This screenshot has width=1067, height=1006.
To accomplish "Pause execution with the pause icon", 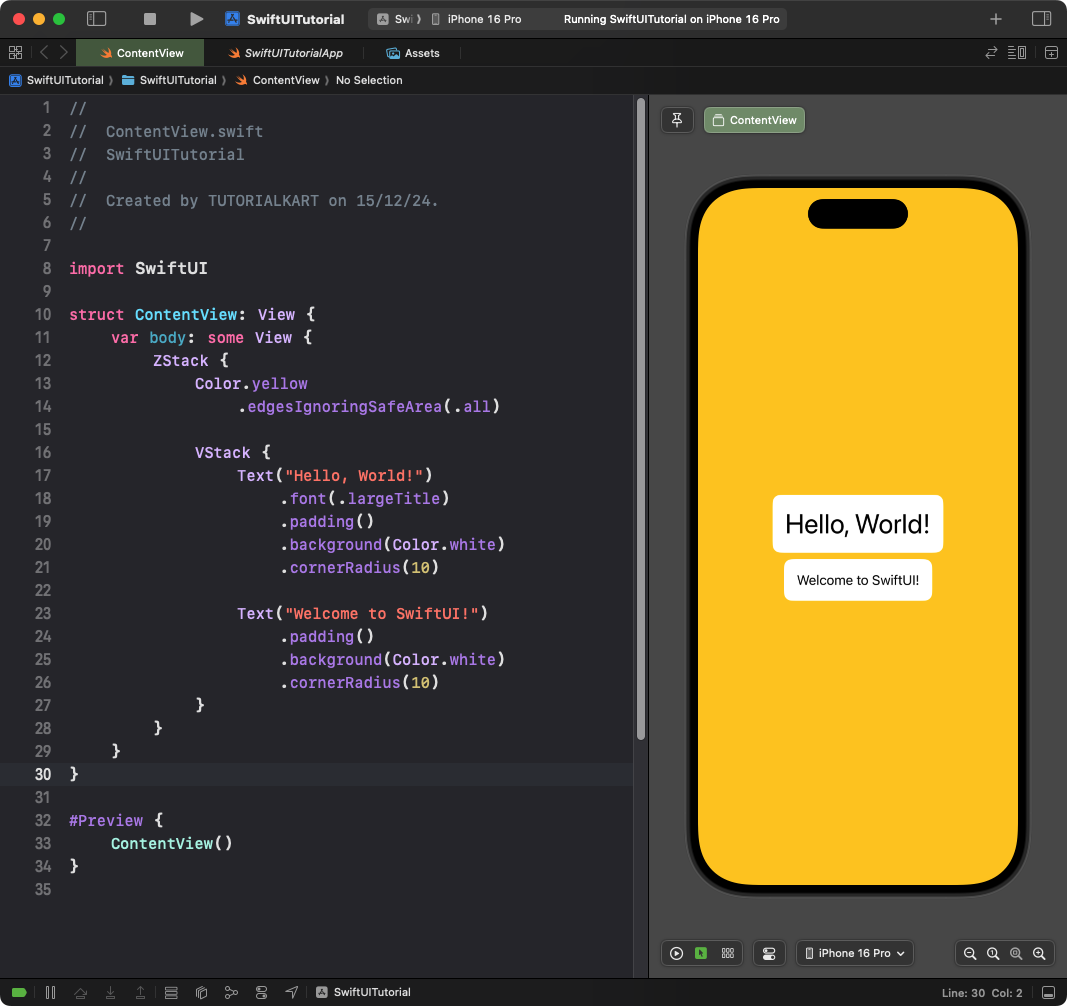I will [50, 991].
